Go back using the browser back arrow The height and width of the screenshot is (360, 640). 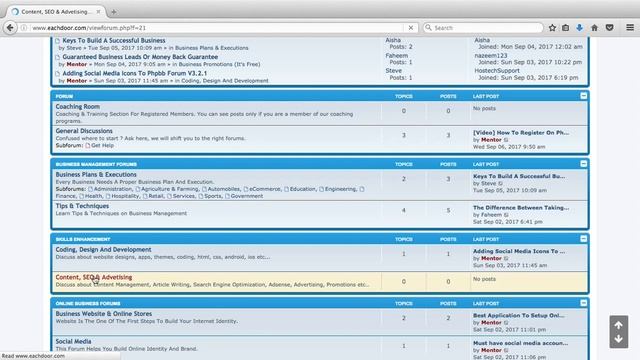pos(10,28)
